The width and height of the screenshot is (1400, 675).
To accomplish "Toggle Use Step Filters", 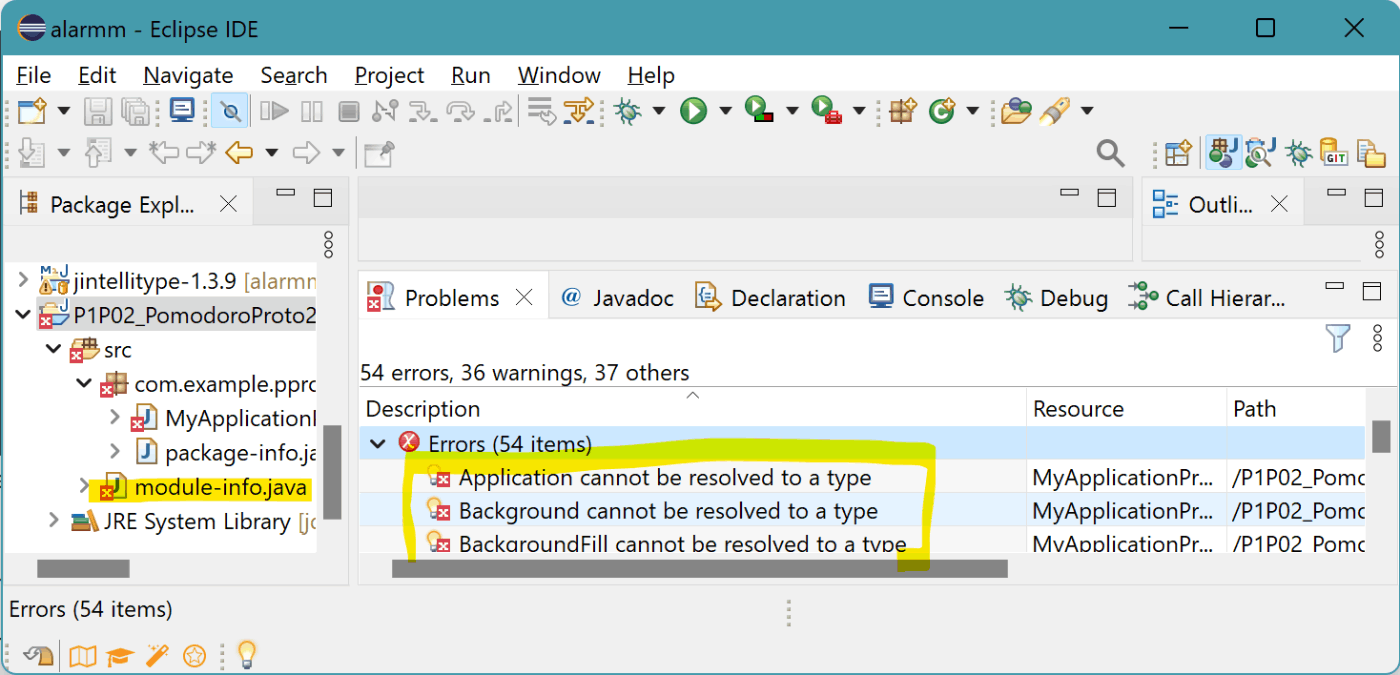I will point(579,110).
